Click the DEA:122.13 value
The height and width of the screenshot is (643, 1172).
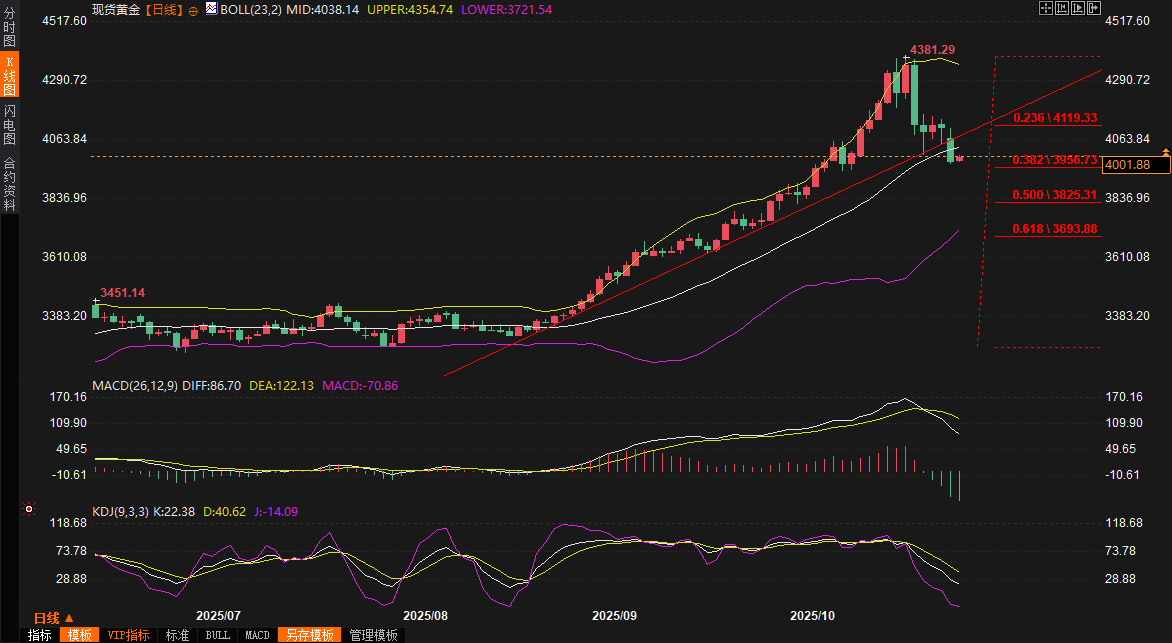[281, 386]
